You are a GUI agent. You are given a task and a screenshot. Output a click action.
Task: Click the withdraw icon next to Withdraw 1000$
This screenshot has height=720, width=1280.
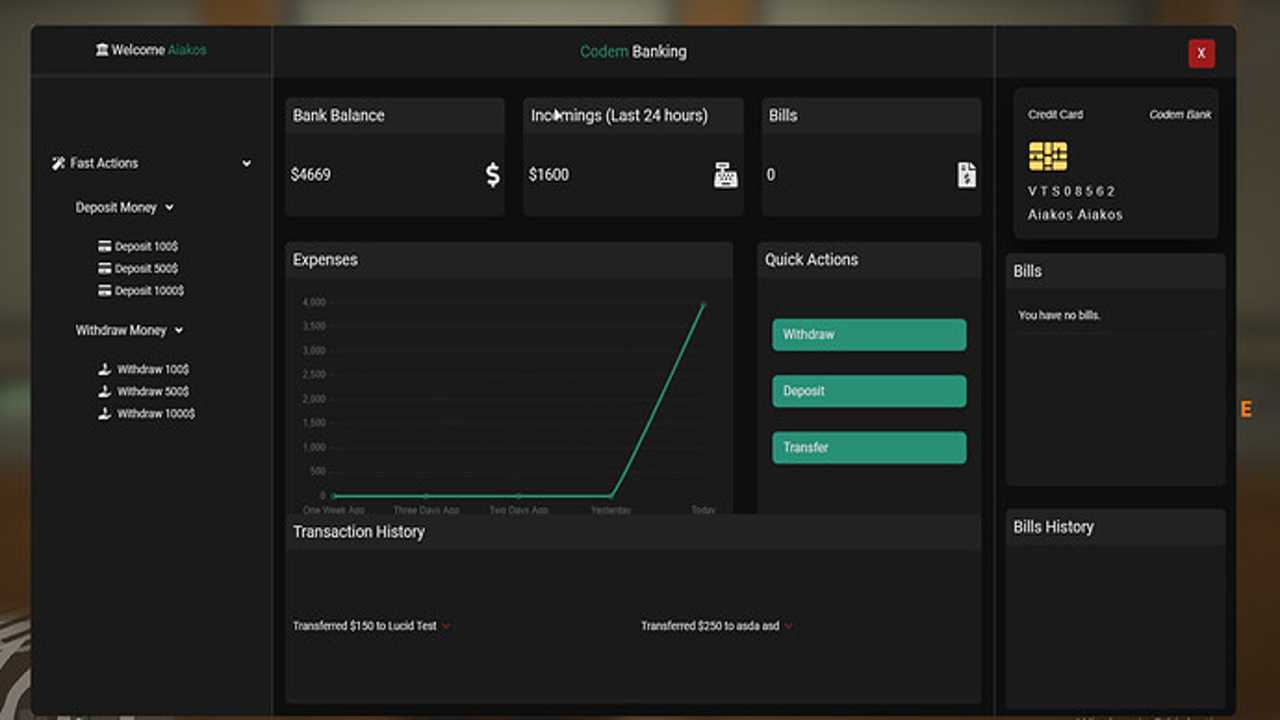coord(105,413)
